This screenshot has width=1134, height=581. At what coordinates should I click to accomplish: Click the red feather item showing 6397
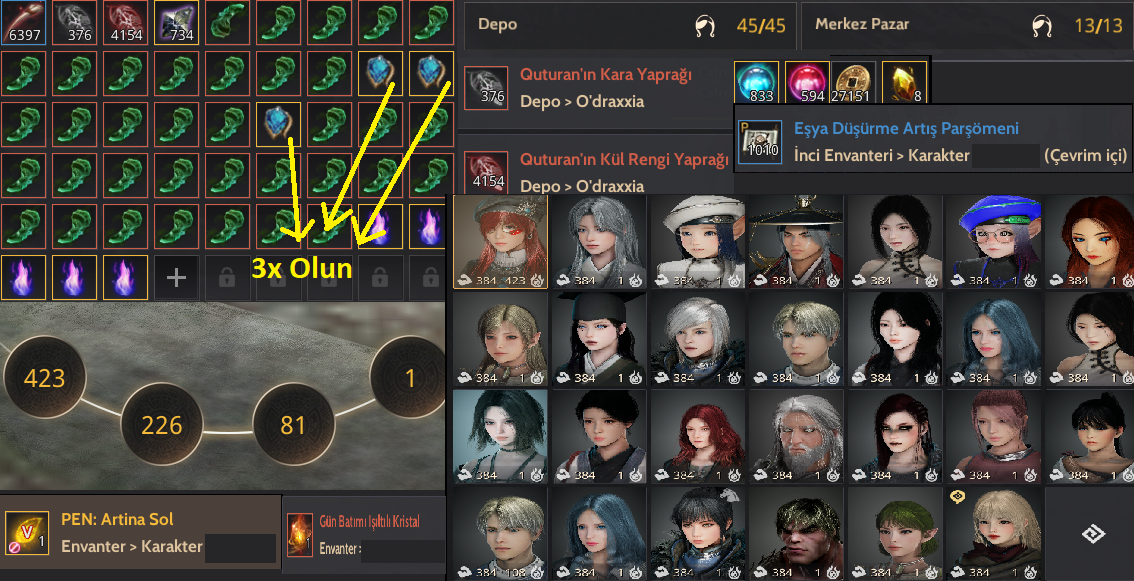pyautogui.click(x=24, y=22)
